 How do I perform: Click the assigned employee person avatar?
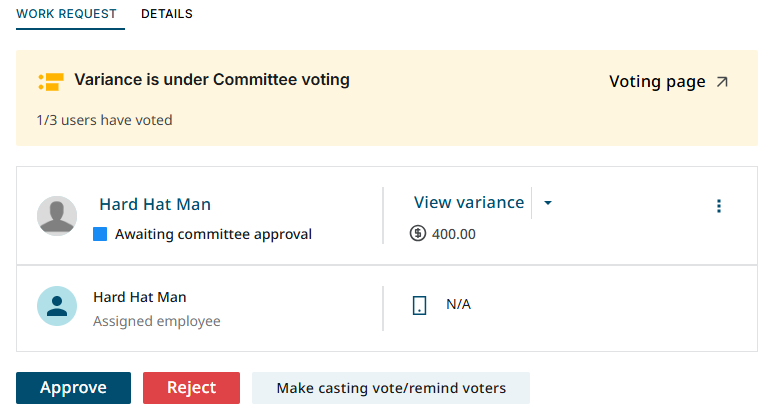pyautogui.click(x=57, y=306)
